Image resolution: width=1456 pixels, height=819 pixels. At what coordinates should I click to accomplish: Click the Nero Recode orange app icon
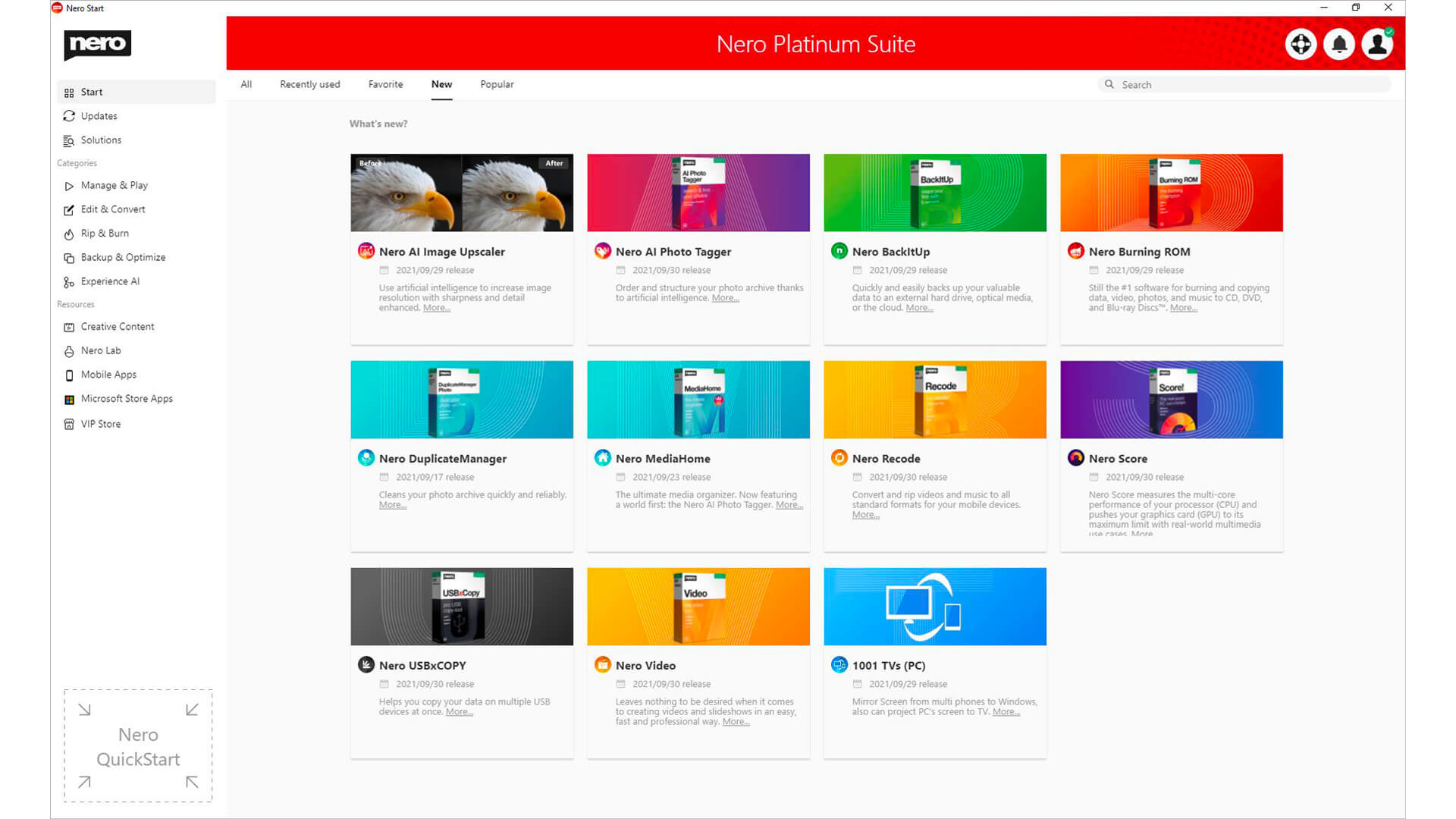839,458
